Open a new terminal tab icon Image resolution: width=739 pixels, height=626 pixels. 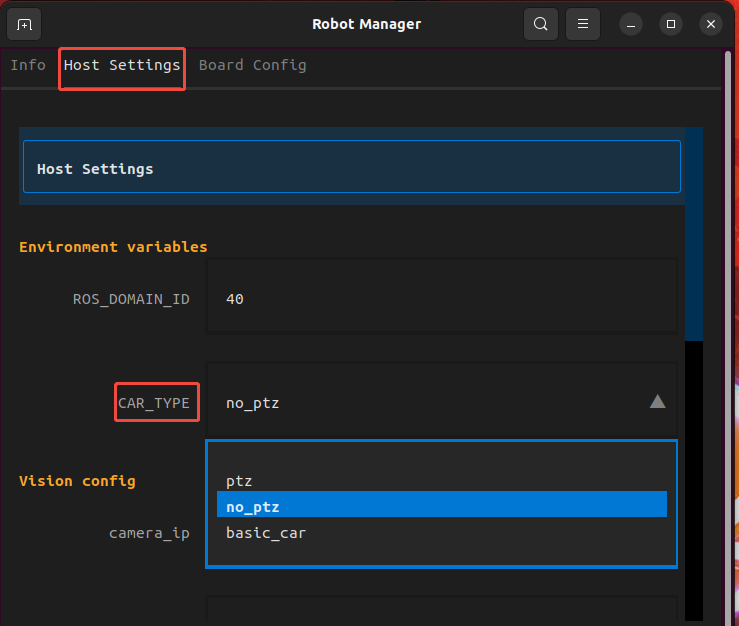point(24,24)
